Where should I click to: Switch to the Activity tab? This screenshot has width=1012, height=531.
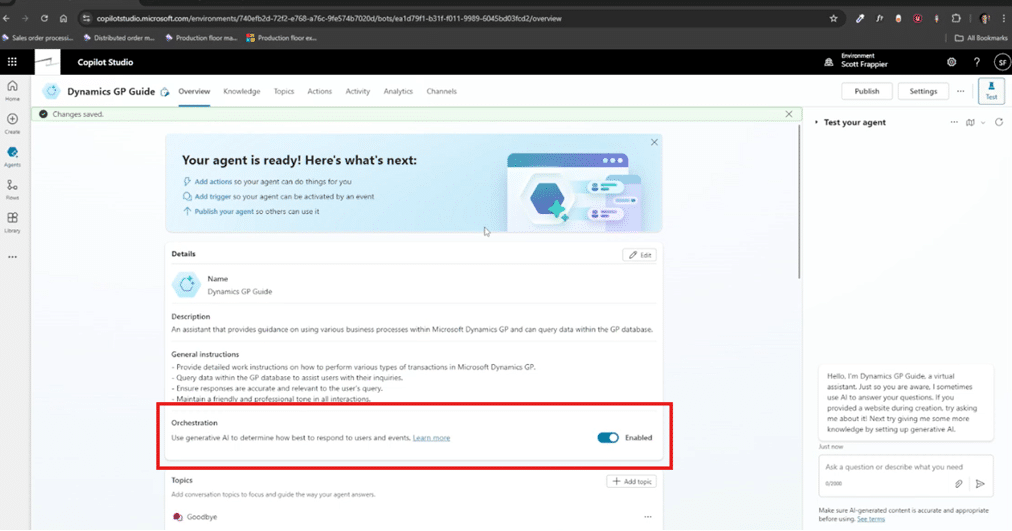(x=358, y=92)
